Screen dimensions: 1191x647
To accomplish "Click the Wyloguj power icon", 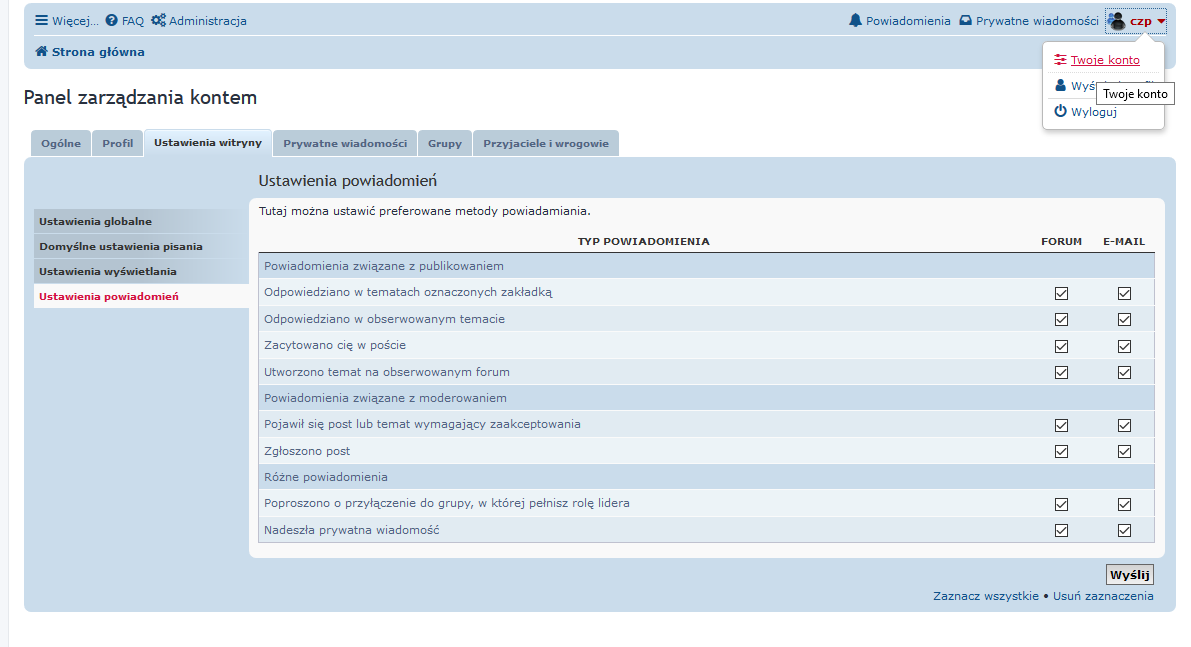I will [x=1061, y=112].
